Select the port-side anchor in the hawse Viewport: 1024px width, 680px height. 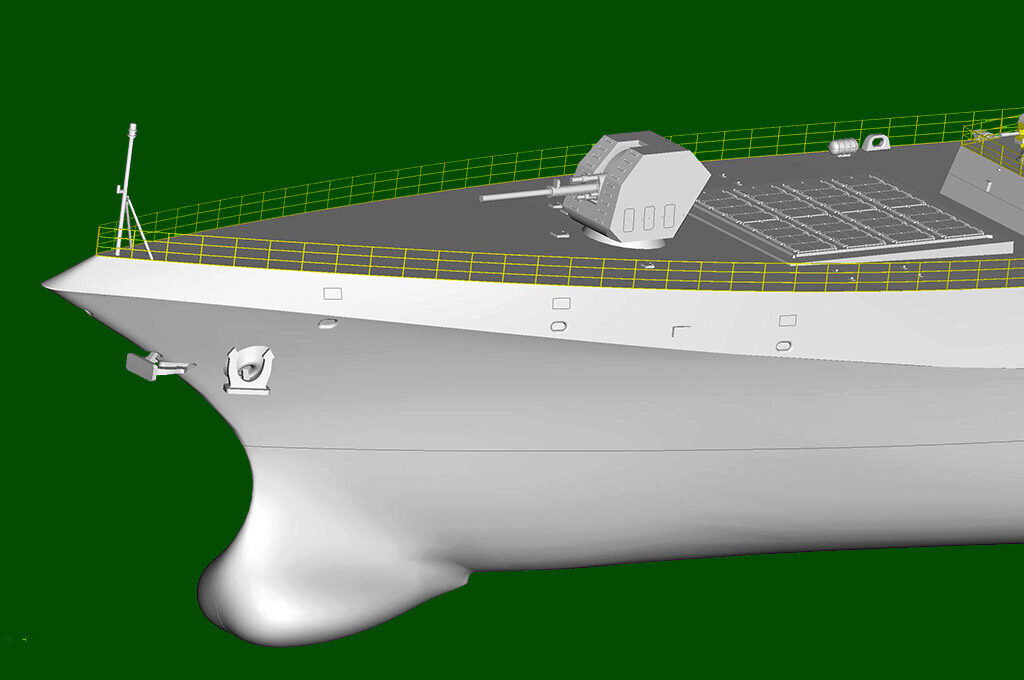pos(247,369)
